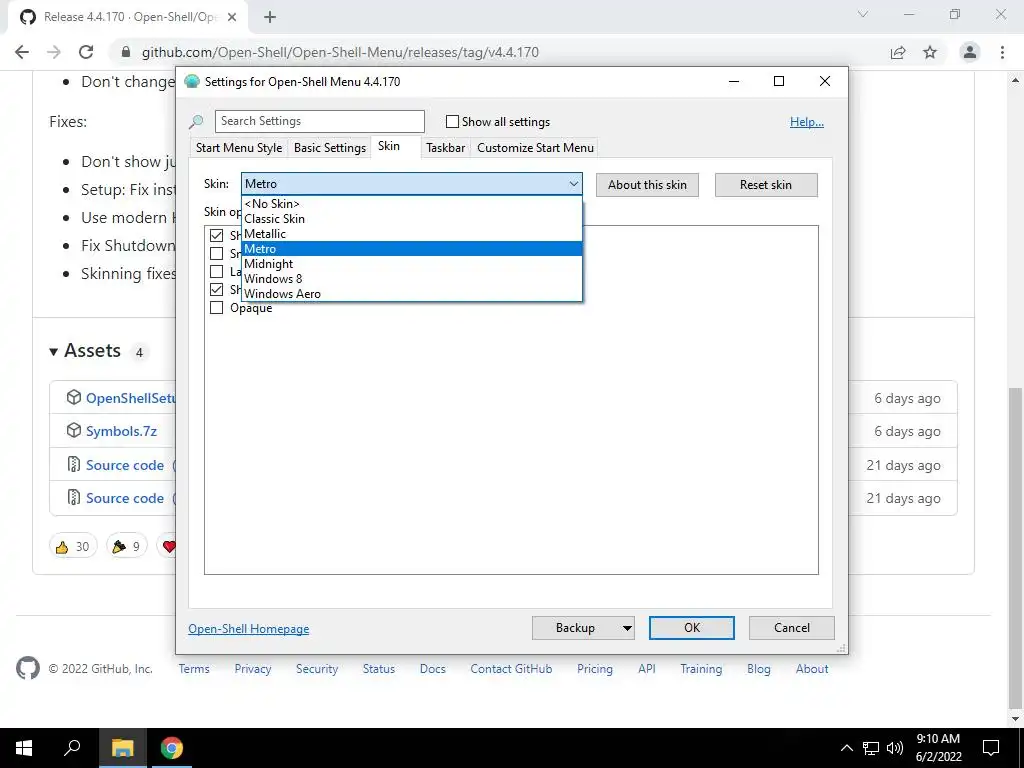Click the taskbar clock showing 9:10 AM
The width and height of the screenshot is (1024, 768).
tap(938, 748)
